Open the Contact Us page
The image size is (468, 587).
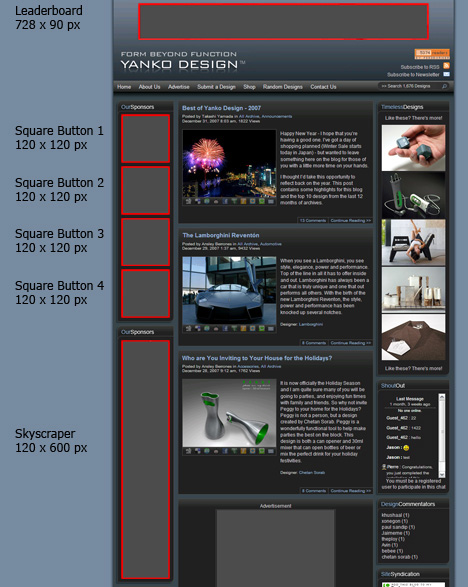coord(323,87)
